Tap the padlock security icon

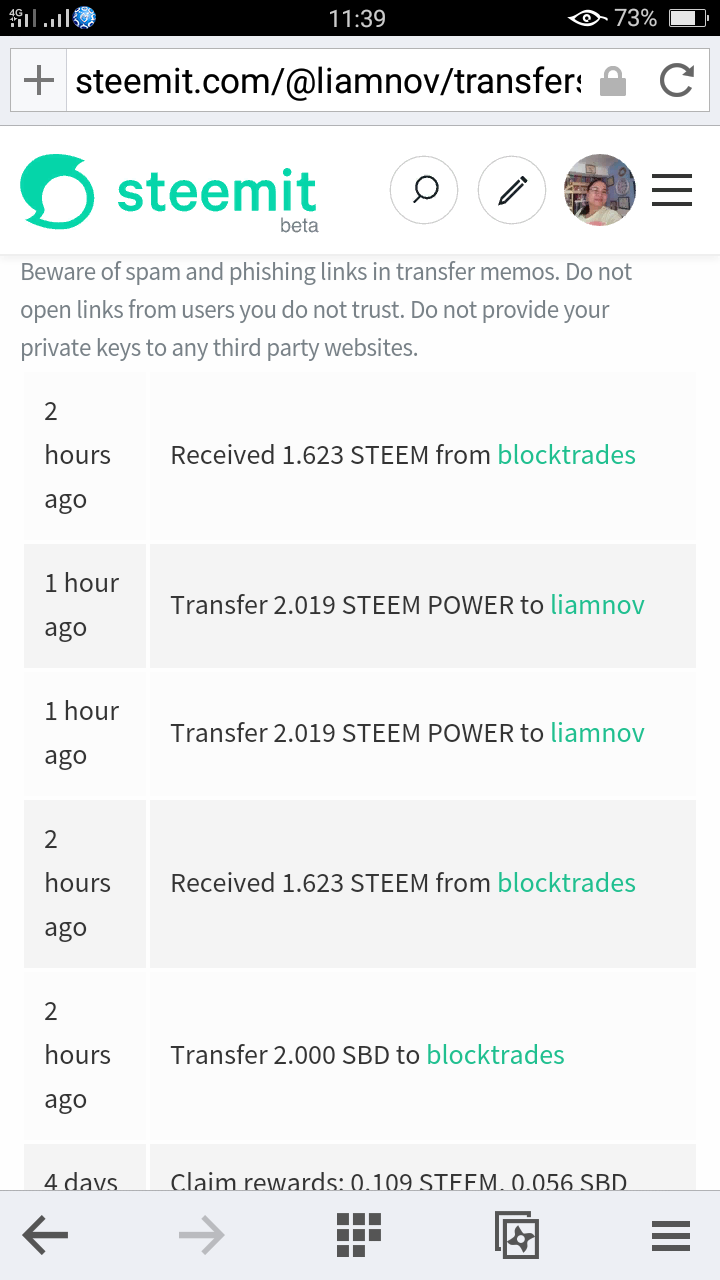pyautogui.click(x=612, y=82)
